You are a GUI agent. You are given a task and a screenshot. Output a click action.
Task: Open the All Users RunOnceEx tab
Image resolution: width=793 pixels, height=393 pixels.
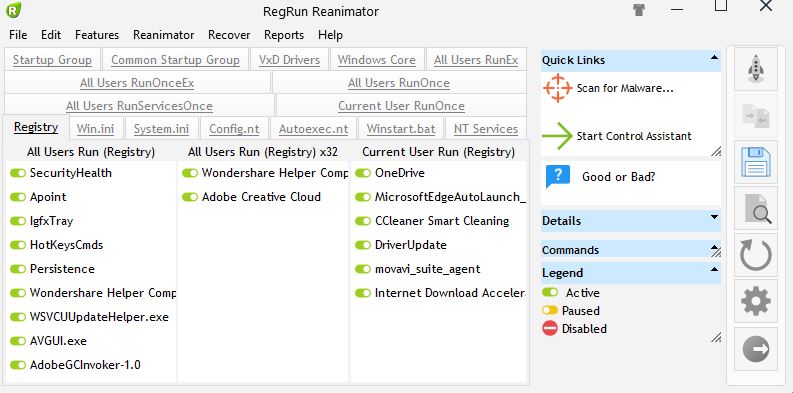(137, 83)
